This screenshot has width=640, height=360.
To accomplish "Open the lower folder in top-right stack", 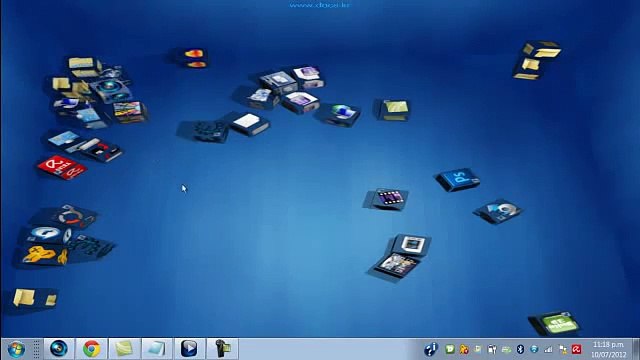I will [x=529, y=69].
